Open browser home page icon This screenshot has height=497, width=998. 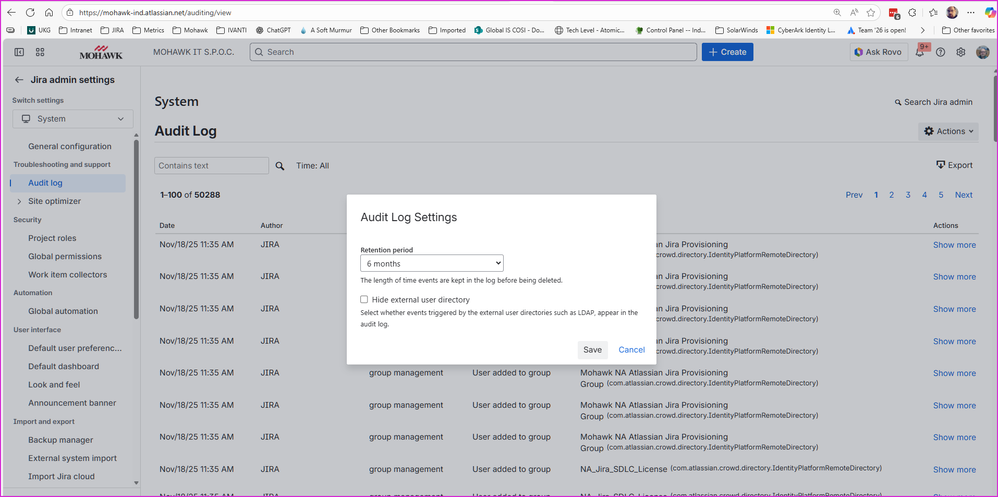(49, 12)
